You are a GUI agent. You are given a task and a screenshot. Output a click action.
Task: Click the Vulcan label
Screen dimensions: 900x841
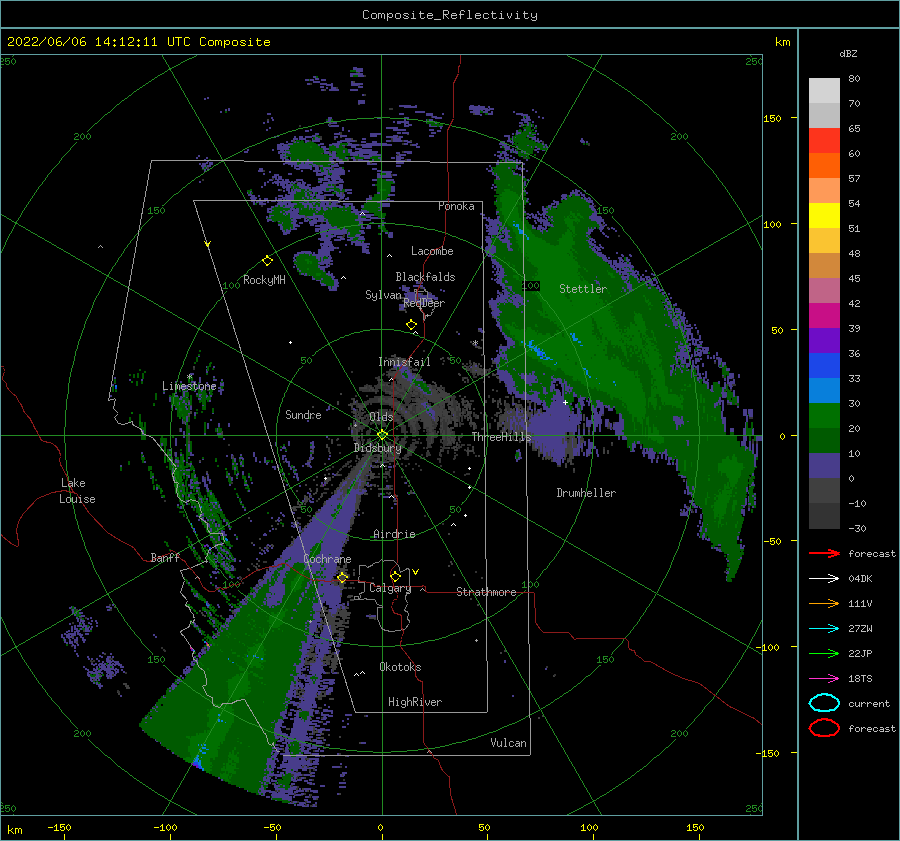(508, 743)
